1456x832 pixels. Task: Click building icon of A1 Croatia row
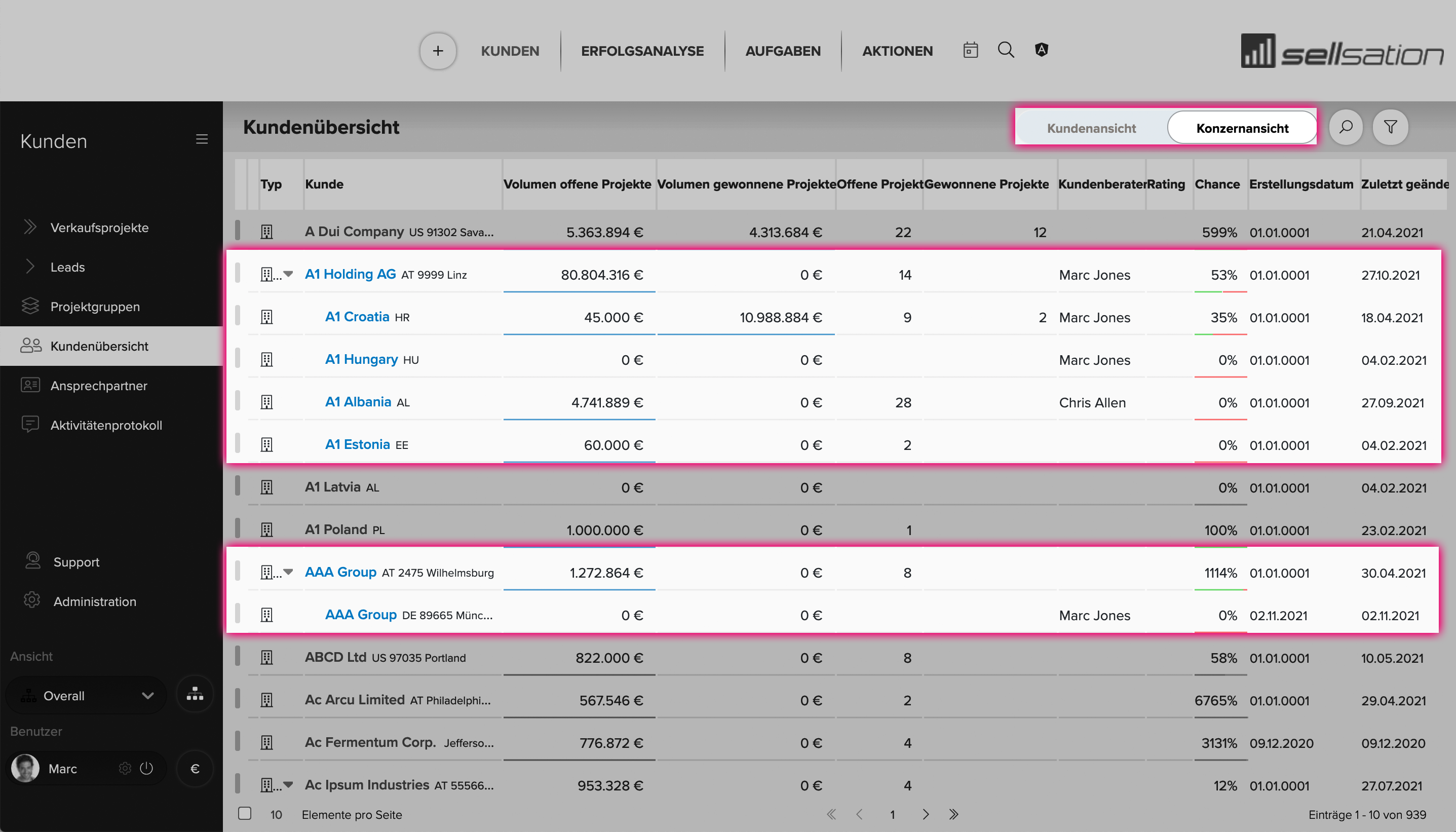click(x=267, y=317)
